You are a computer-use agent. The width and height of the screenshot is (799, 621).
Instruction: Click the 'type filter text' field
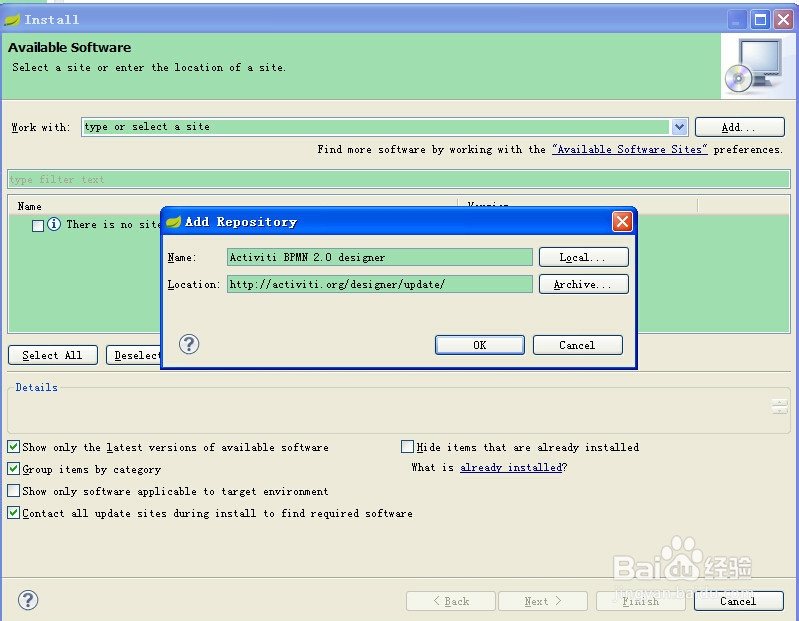click(x=399, y=179)
